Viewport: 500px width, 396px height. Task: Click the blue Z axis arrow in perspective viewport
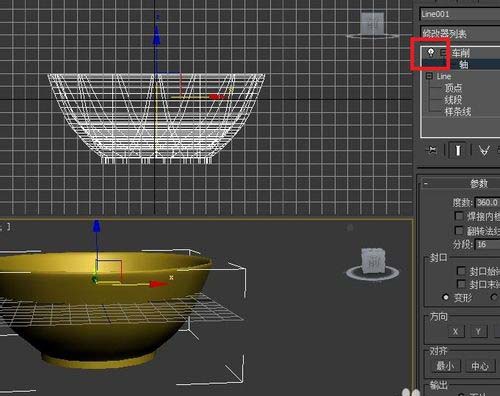point(97,226)
